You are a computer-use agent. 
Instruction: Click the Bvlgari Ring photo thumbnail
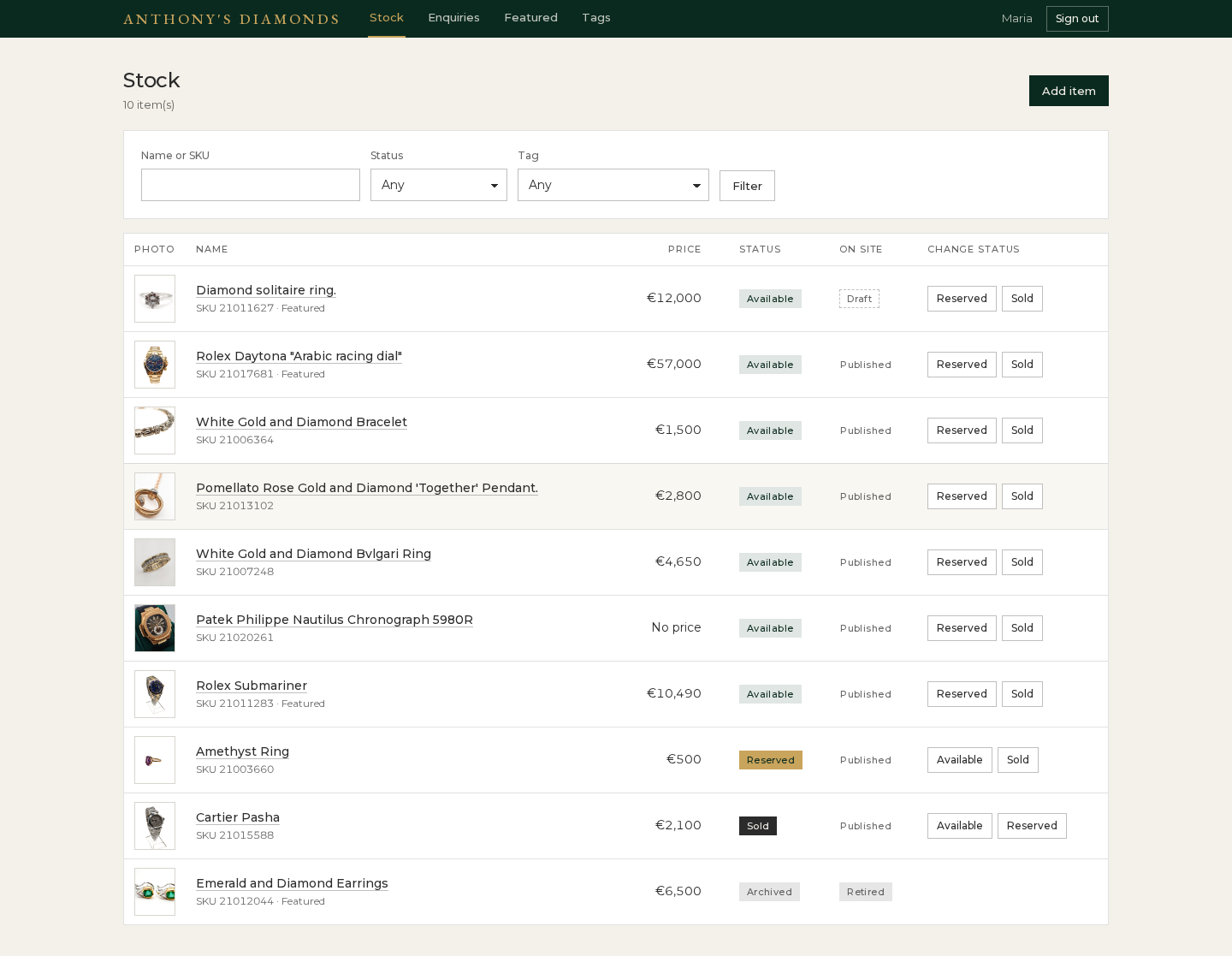coord(155,562)
